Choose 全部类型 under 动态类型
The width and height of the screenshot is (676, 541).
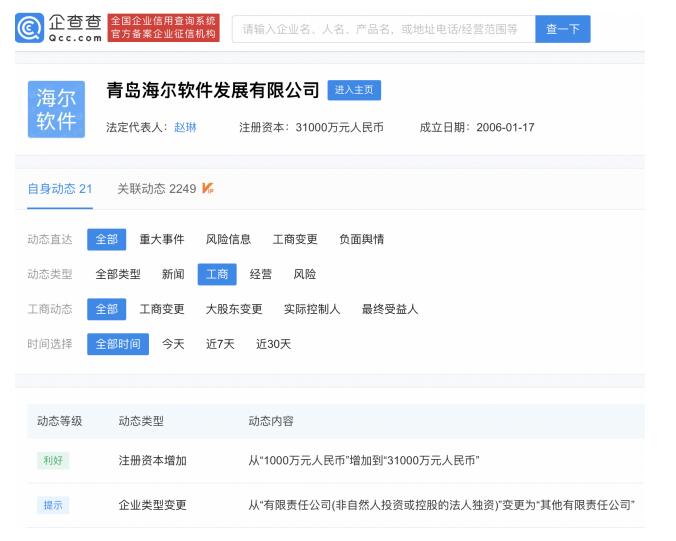(118, 274)
